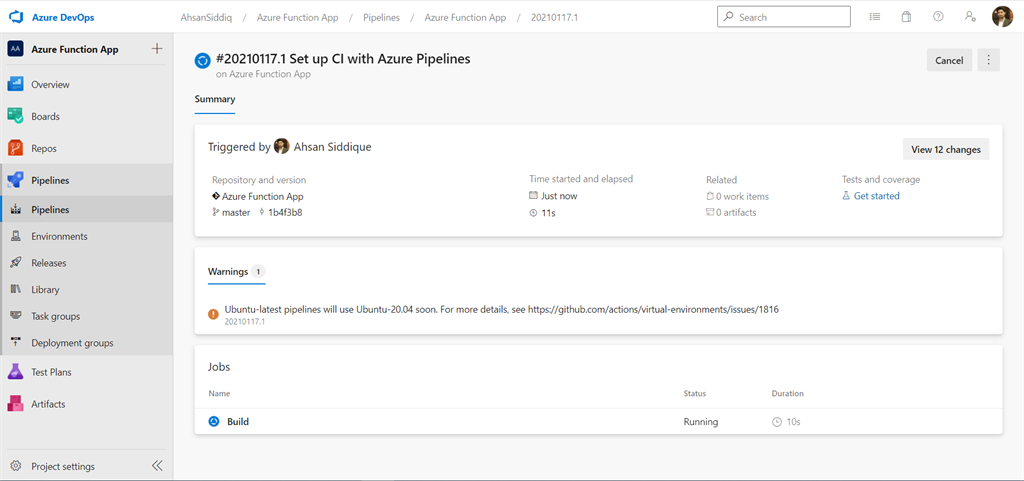Click Azure Function App project title in sidebar
Viewport: 1024px width, 481px height.
75,49
